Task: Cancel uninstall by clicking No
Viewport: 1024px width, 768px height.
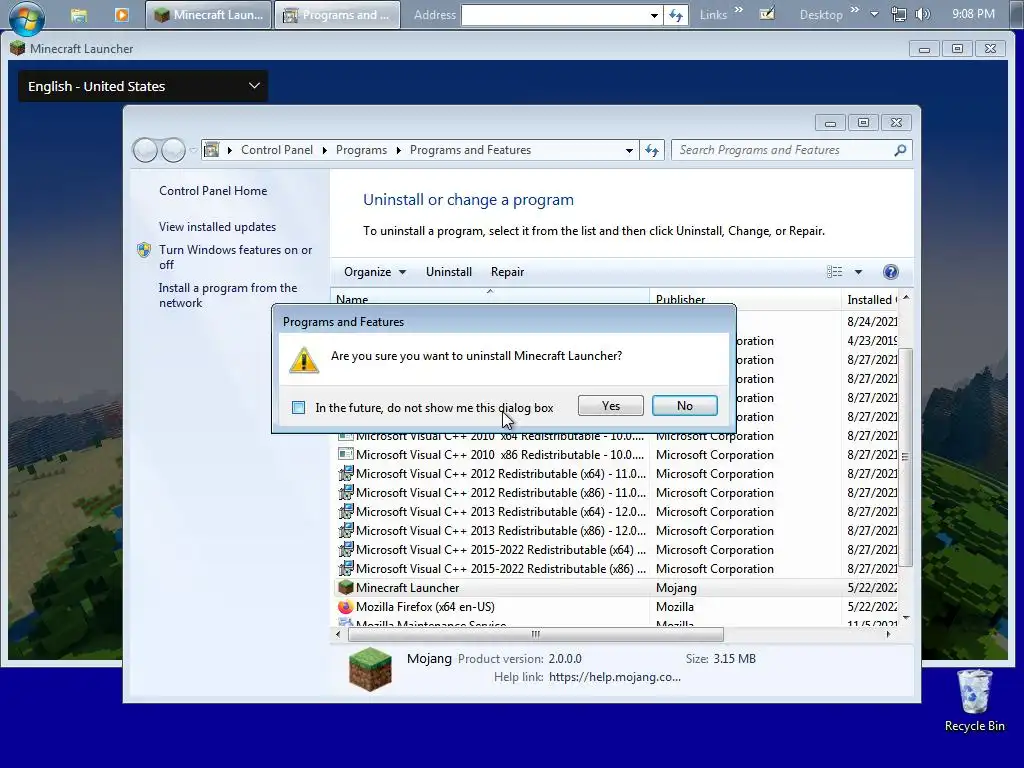Action: 684,406
